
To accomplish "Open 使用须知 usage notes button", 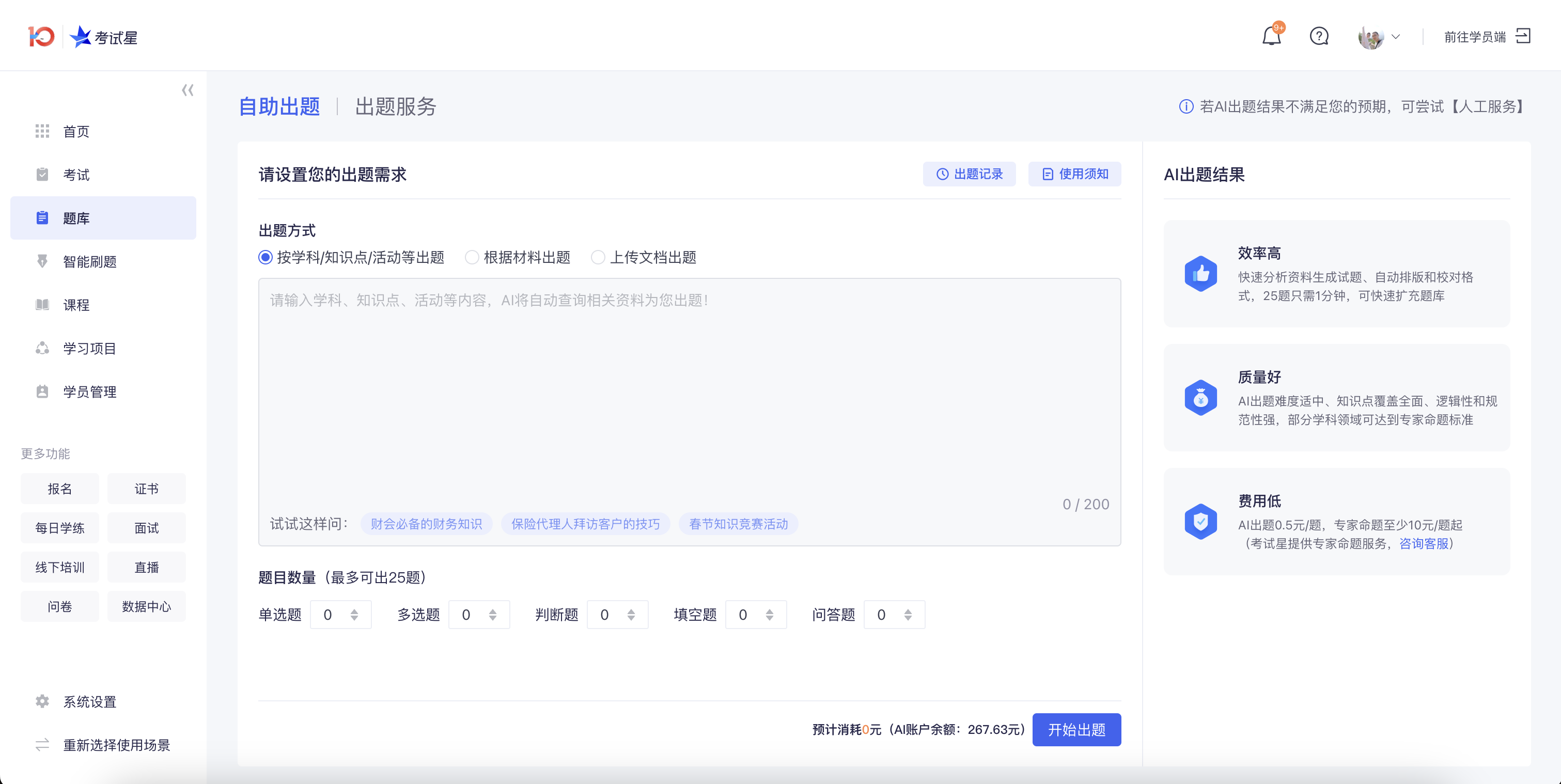I will pyautogui.click(x=1074, y=174).
